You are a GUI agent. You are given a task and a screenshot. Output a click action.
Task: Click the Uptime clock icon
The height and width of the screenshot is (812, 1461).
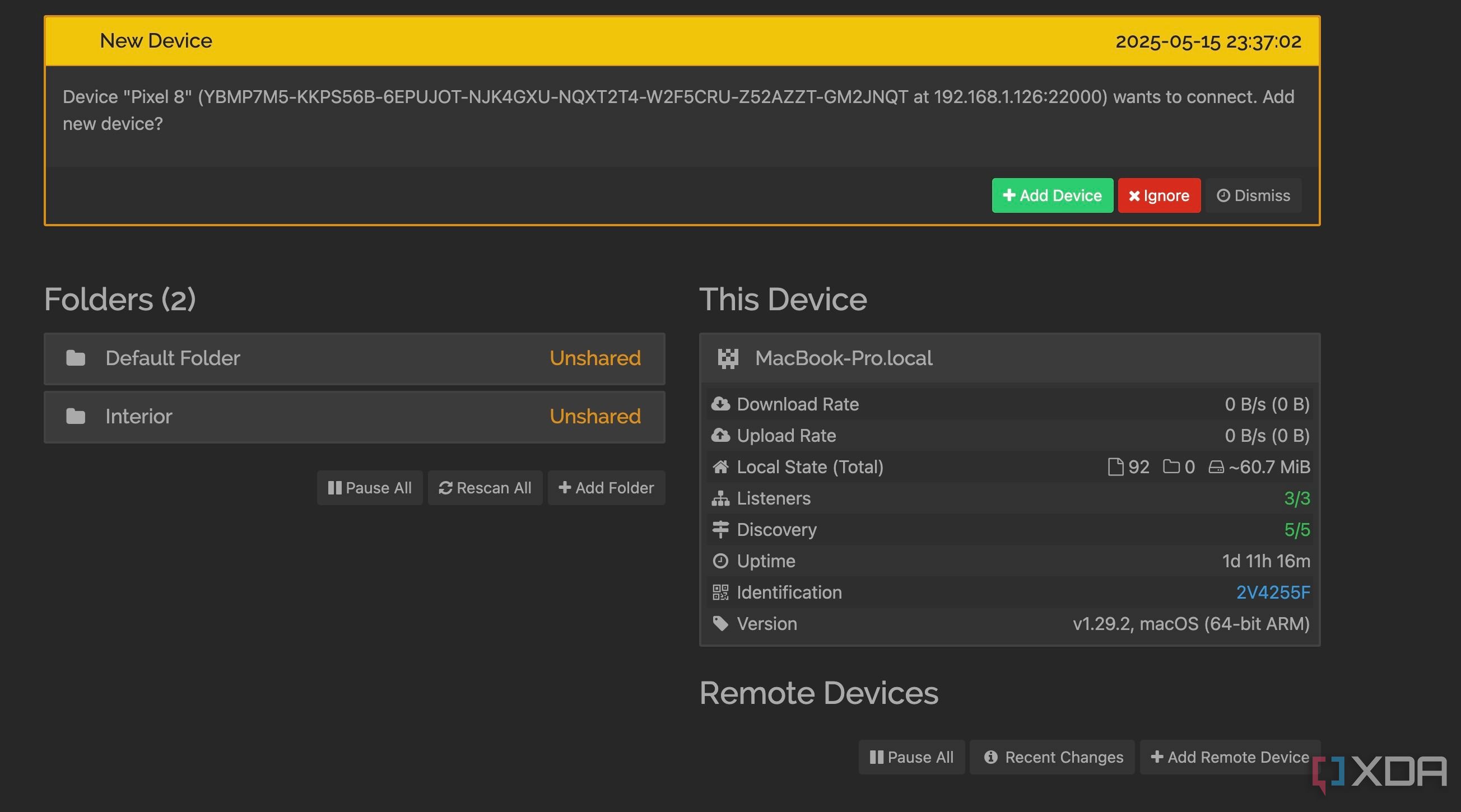pos(720,561)
